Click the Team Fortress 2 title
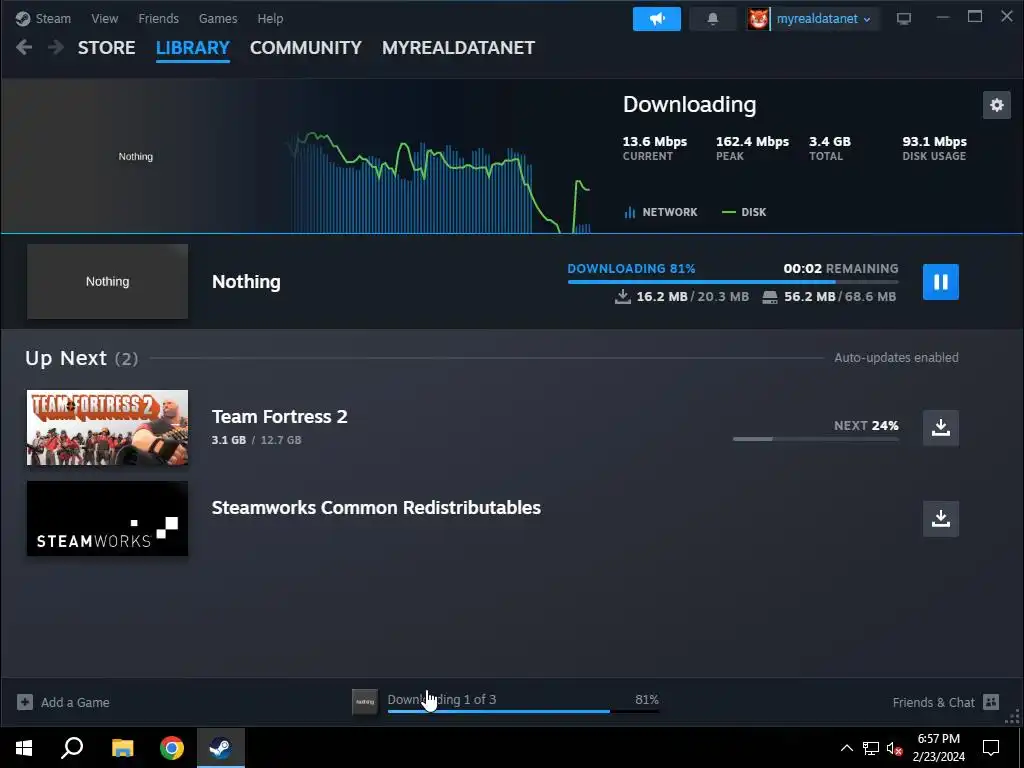Image resolution: width=1024 pixels, height=768 pixels. (280, 417)
